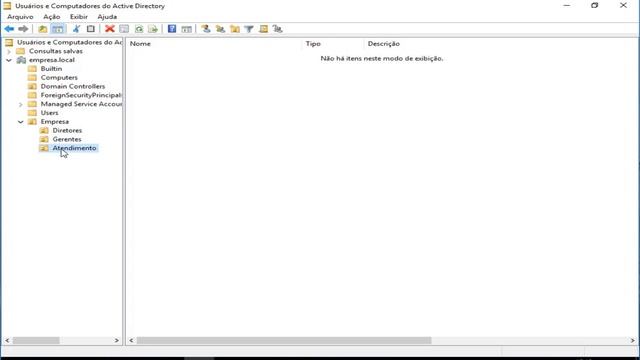
Task: Restore down the Active Directory window
Action: (x=595, y=6)
